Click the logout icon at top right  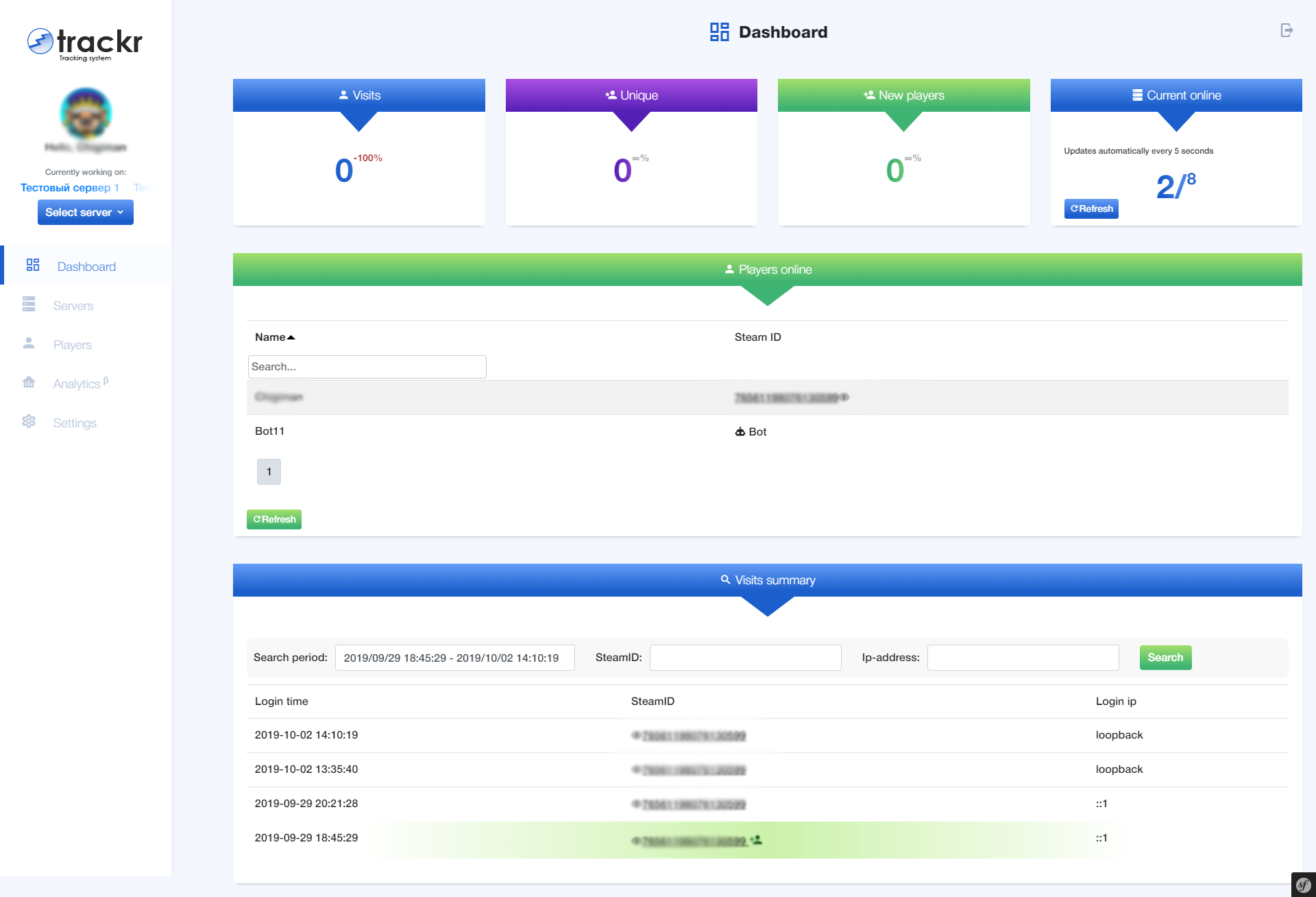[x=1287, y=30]
